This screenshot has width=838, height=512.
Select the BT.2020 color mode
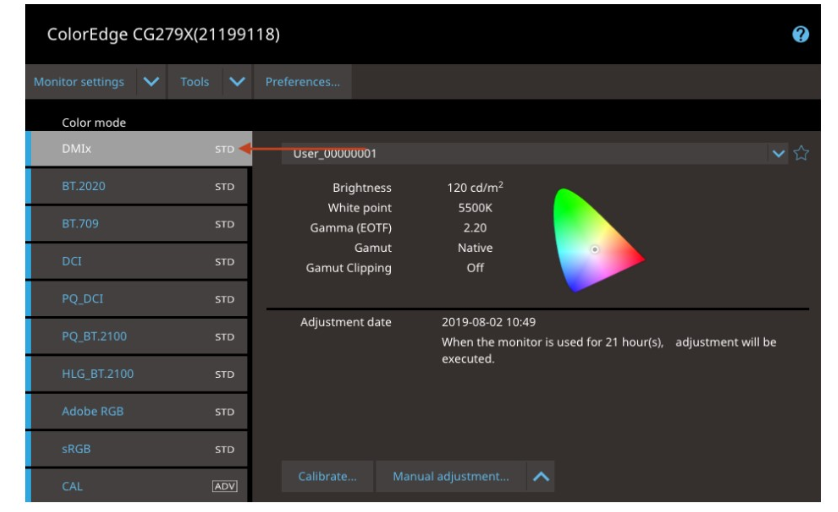137,186
